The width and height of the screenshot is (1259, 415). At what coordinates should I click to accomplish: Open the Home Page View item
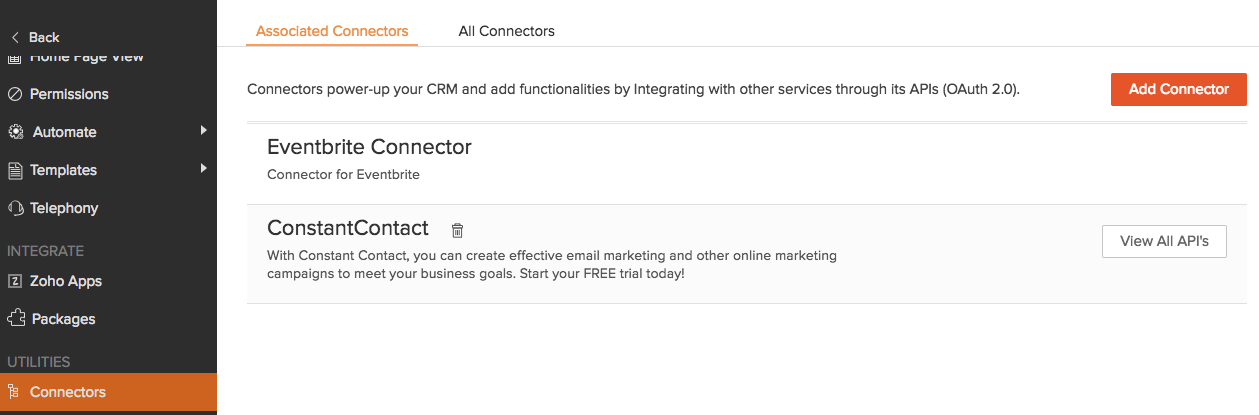(x=87, y=57)
